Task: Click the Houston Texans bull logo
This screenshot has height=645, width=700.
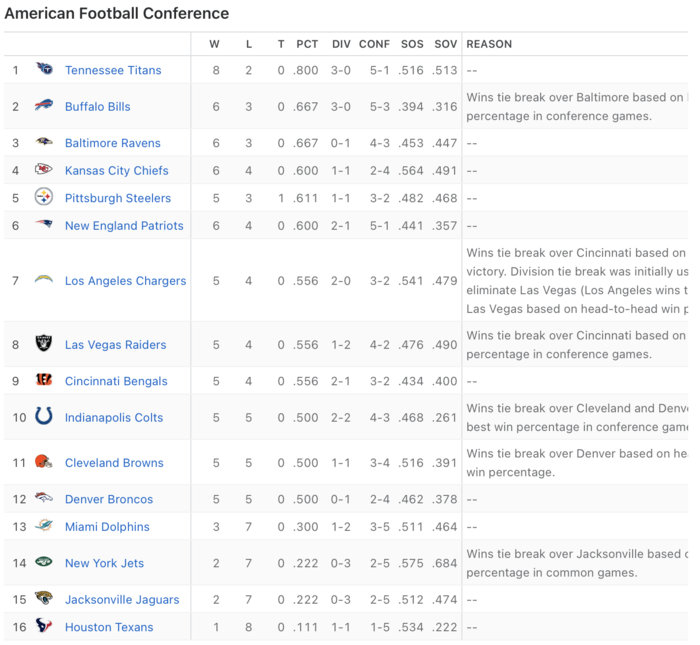Action: pos(44,625)
